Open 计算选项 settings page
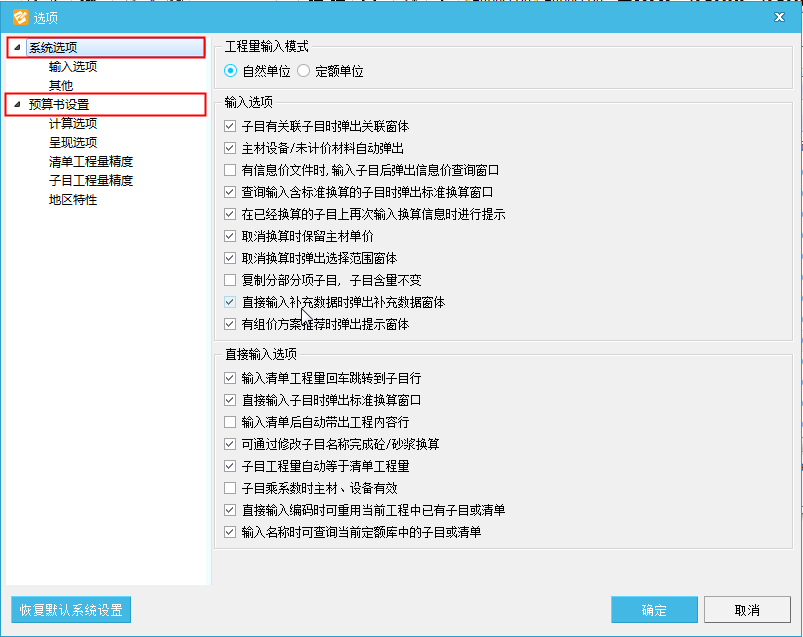 (x=73, y=124)
